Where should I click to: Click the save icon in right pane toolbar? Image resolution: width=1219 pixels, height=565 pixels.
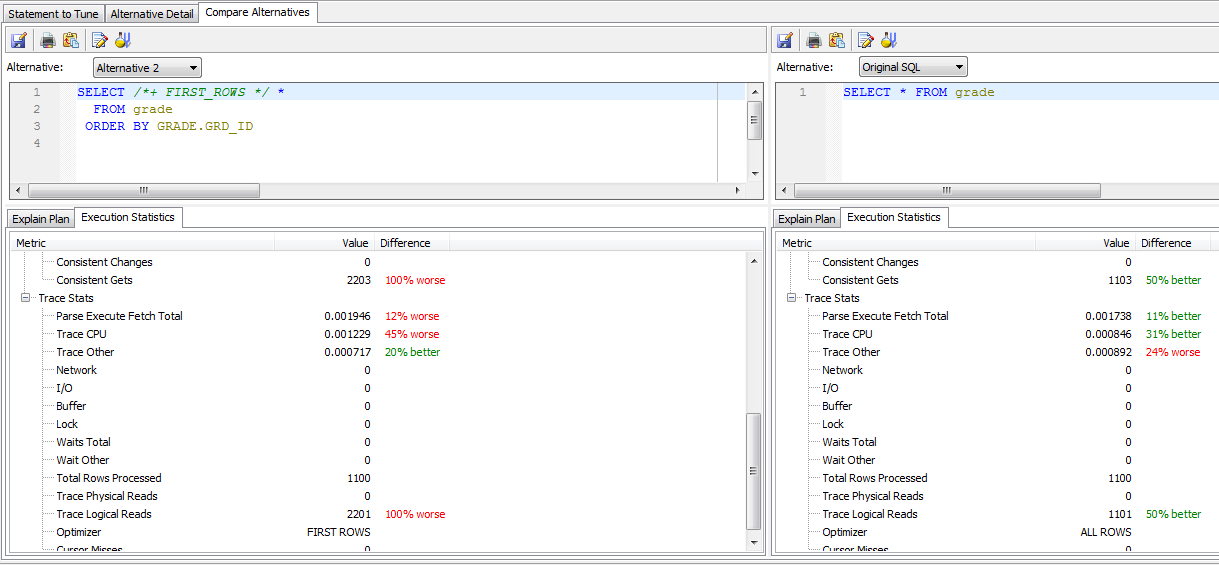tap(785, 41)
